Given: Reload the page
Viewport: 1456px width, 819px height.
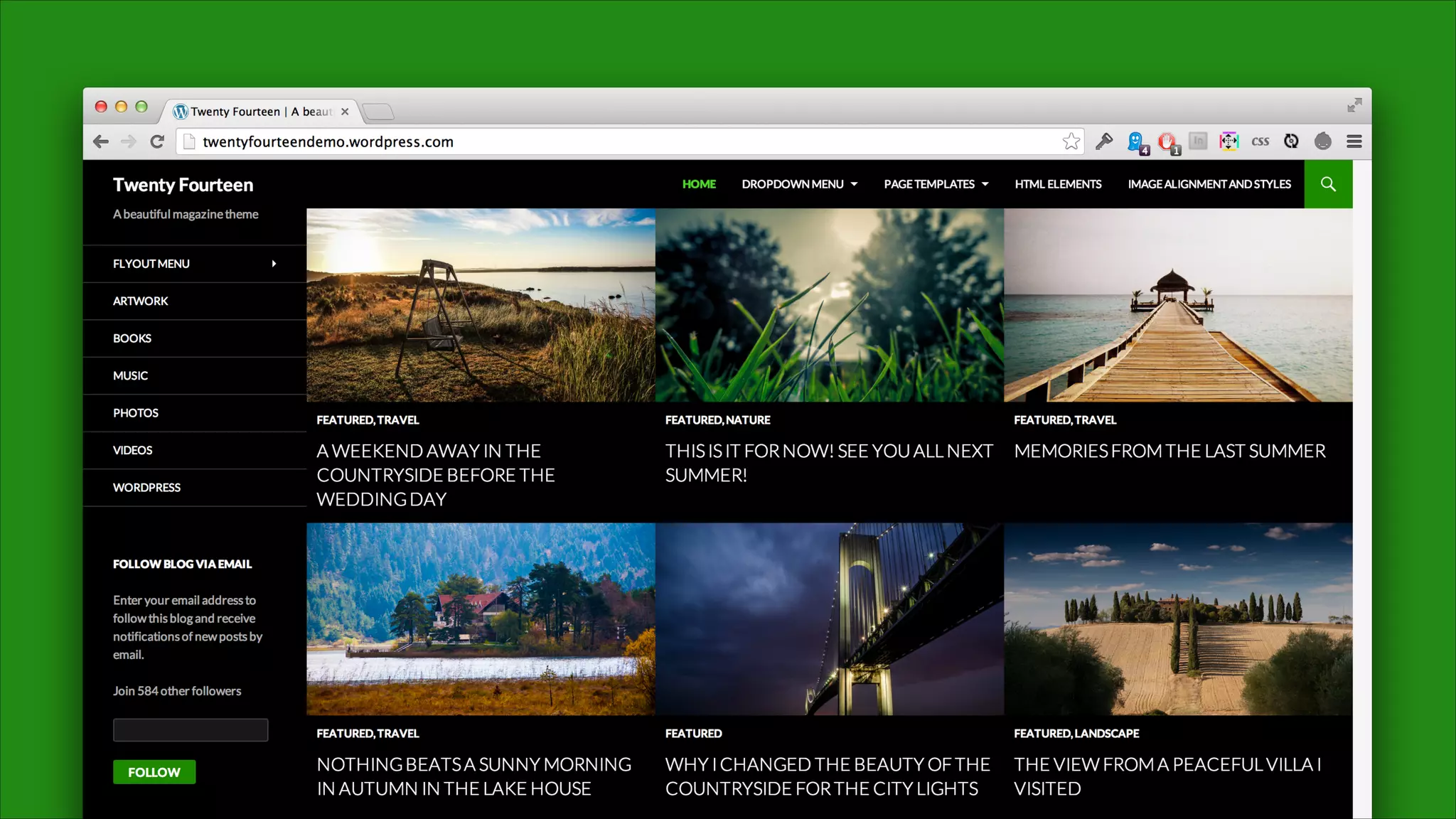Looking at the screenshot, I should 157,141.
